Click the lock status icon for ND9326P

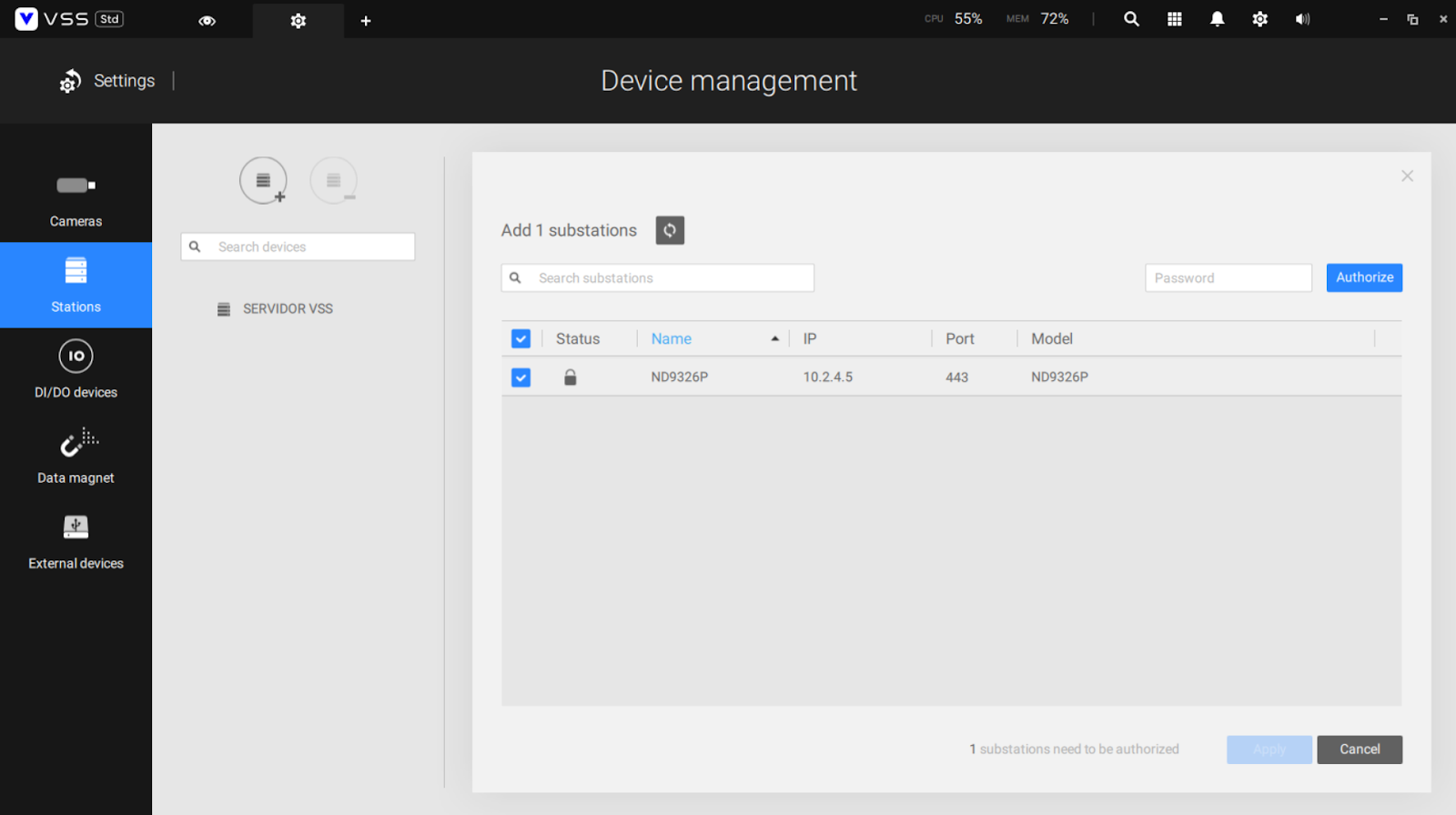570,377
